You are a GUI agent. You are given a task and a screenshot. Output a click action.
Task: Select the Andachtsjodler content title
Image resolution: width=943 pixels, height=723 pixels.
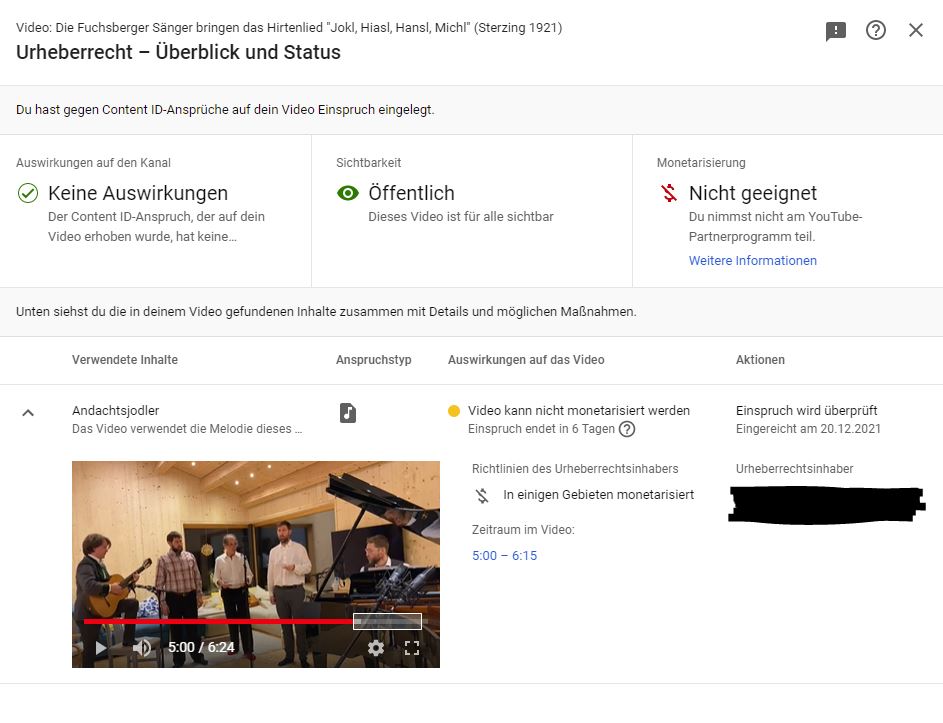tap(115, 410)
